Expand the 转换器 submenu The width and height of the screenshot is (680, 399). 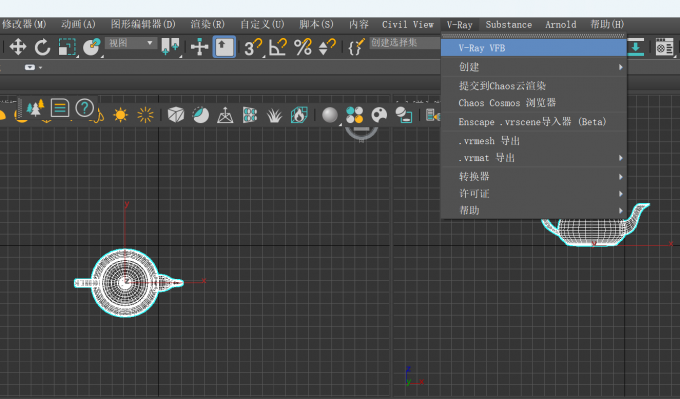tap(534, 177)
